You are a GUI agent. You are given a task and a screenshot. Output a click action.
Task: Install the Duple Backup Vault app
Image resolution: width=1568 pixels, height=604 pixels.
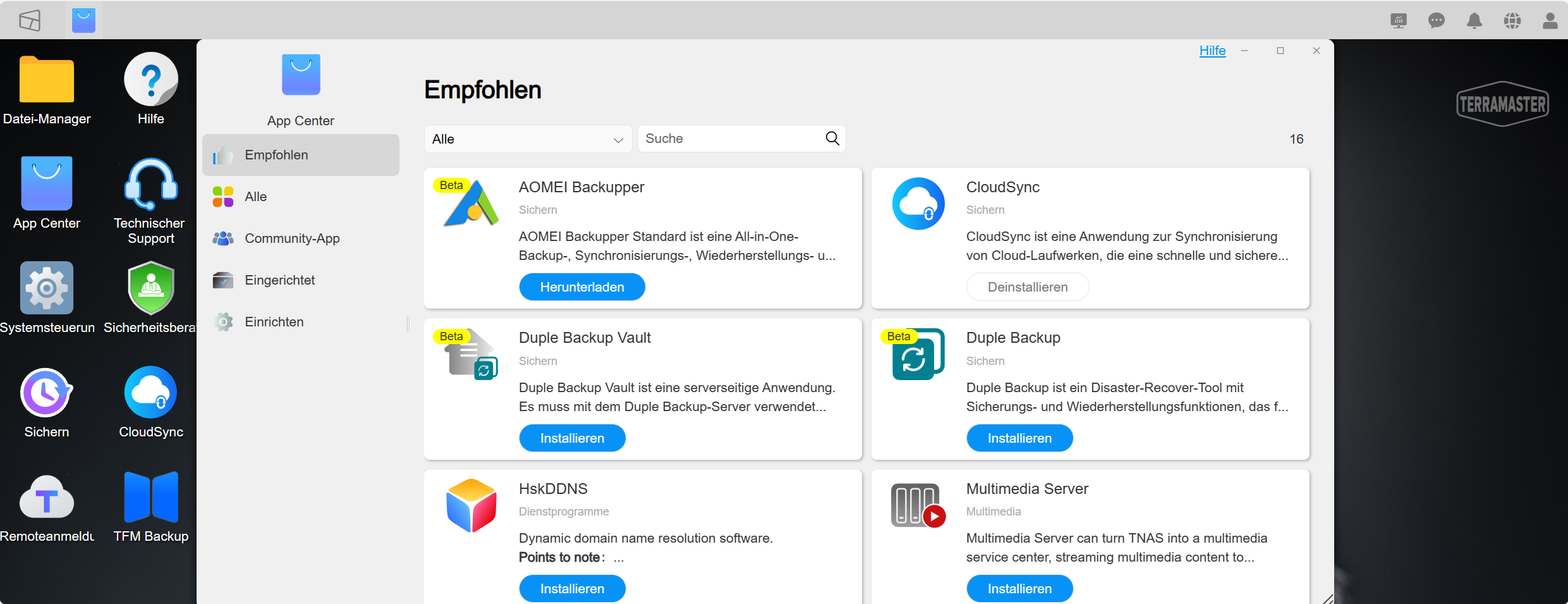pos(572,438)
